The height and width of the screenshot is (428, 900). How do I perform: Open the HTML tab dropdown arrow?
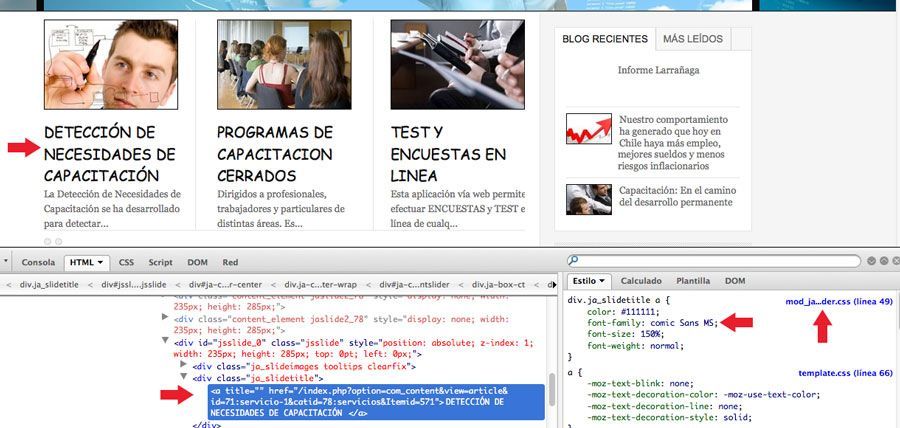pos(100,262)
